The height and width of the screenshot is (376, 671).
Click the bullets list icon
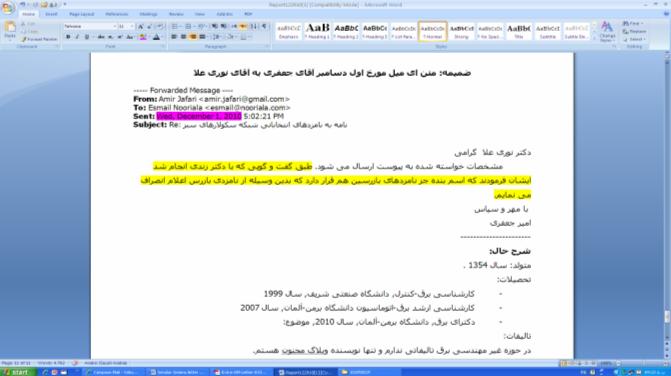pos(175,27)
